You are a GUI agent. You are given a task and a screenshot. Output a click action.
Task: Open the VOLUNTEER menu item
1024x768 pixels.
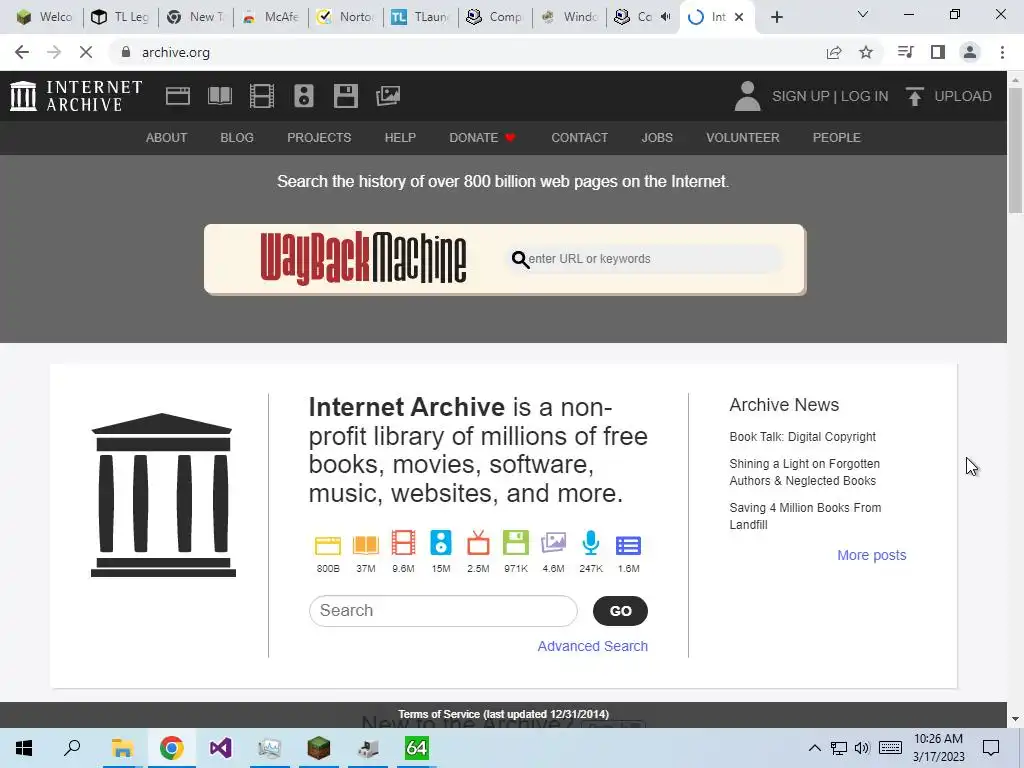743,138
